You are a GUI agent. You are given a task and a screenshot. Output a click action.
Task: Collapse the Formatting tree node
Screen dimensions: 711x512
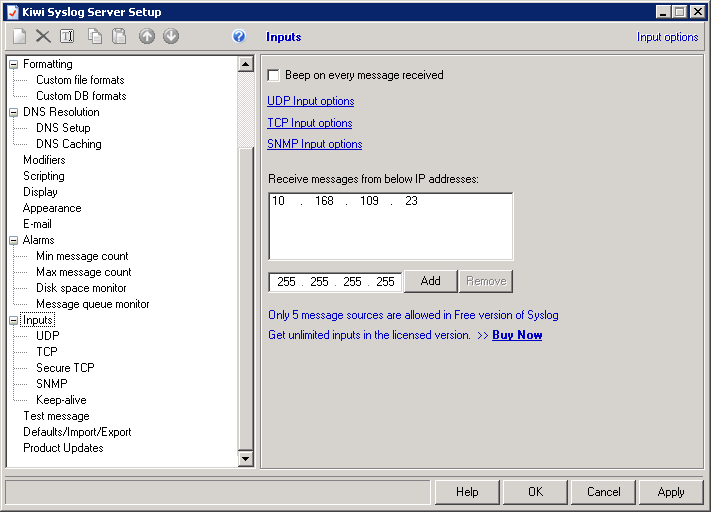[x=14, y=64]
